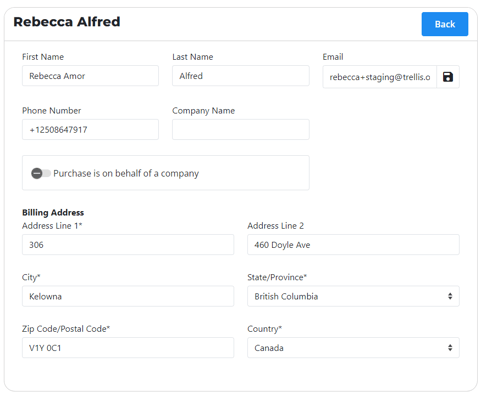
Task: Focus the City field containing Kelowna
Action: [128, 296]
